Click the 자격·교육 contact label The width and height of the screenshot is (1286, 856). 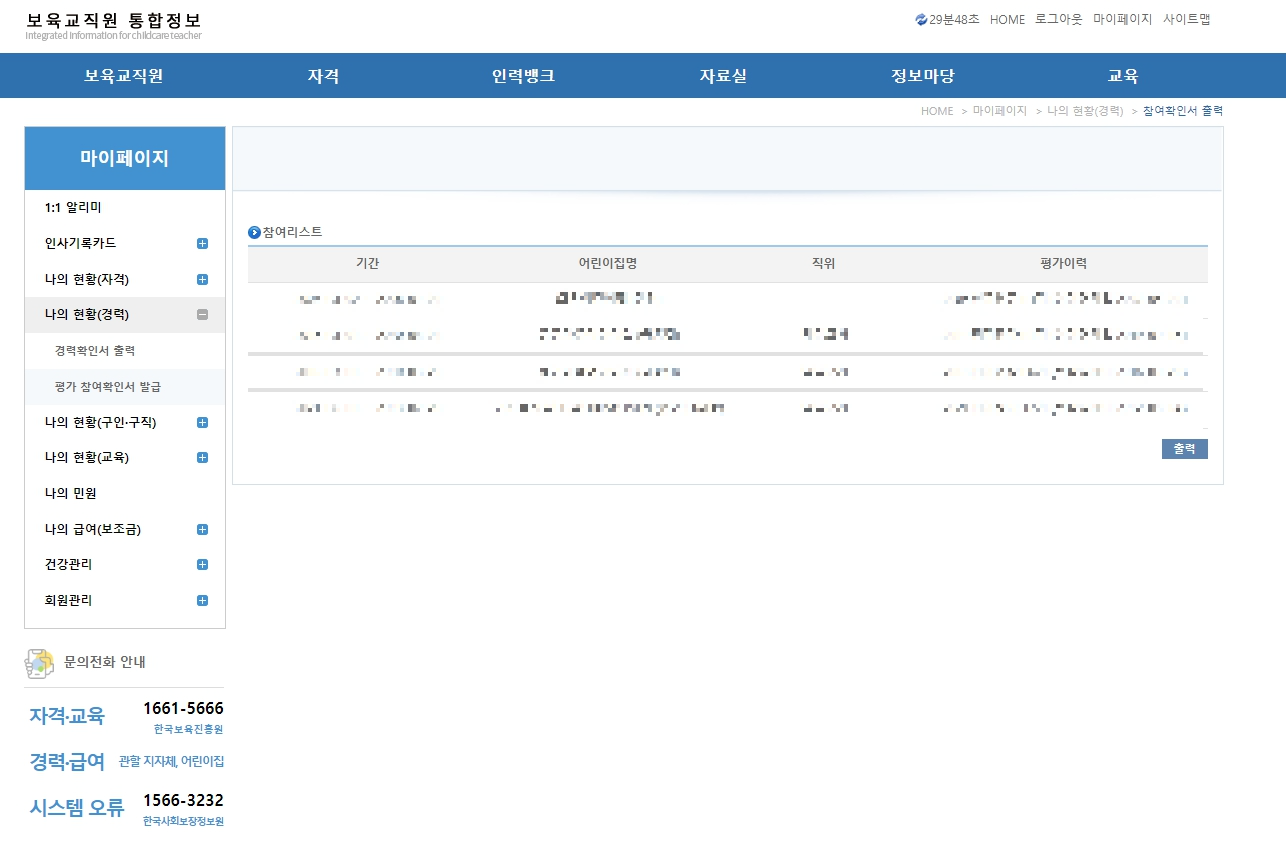pos(67,716)
